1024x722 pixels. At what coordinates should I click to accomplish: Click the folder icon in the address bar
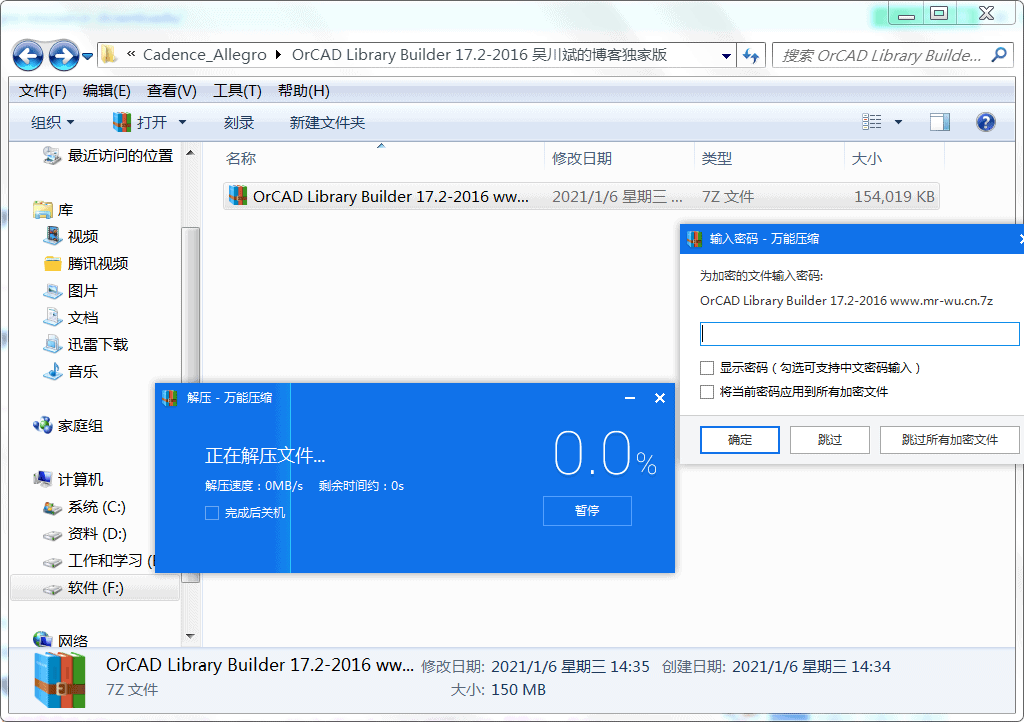(109, 55)
